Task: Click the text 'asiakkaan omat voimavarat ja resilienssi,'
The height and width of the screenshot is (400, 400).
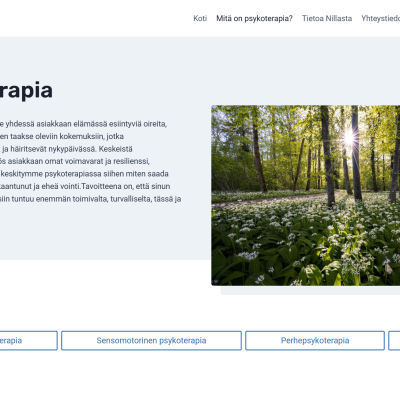Action: [x=79, y=161]
